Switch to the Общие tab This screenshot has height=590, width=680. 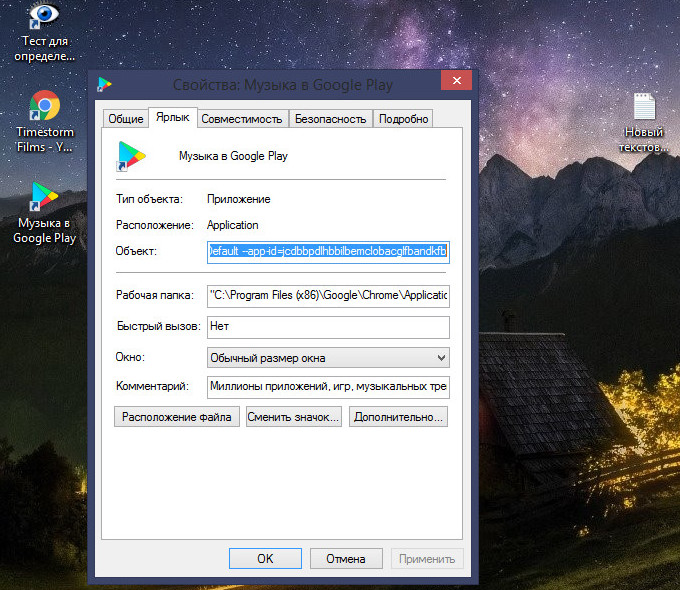(126, 118)
